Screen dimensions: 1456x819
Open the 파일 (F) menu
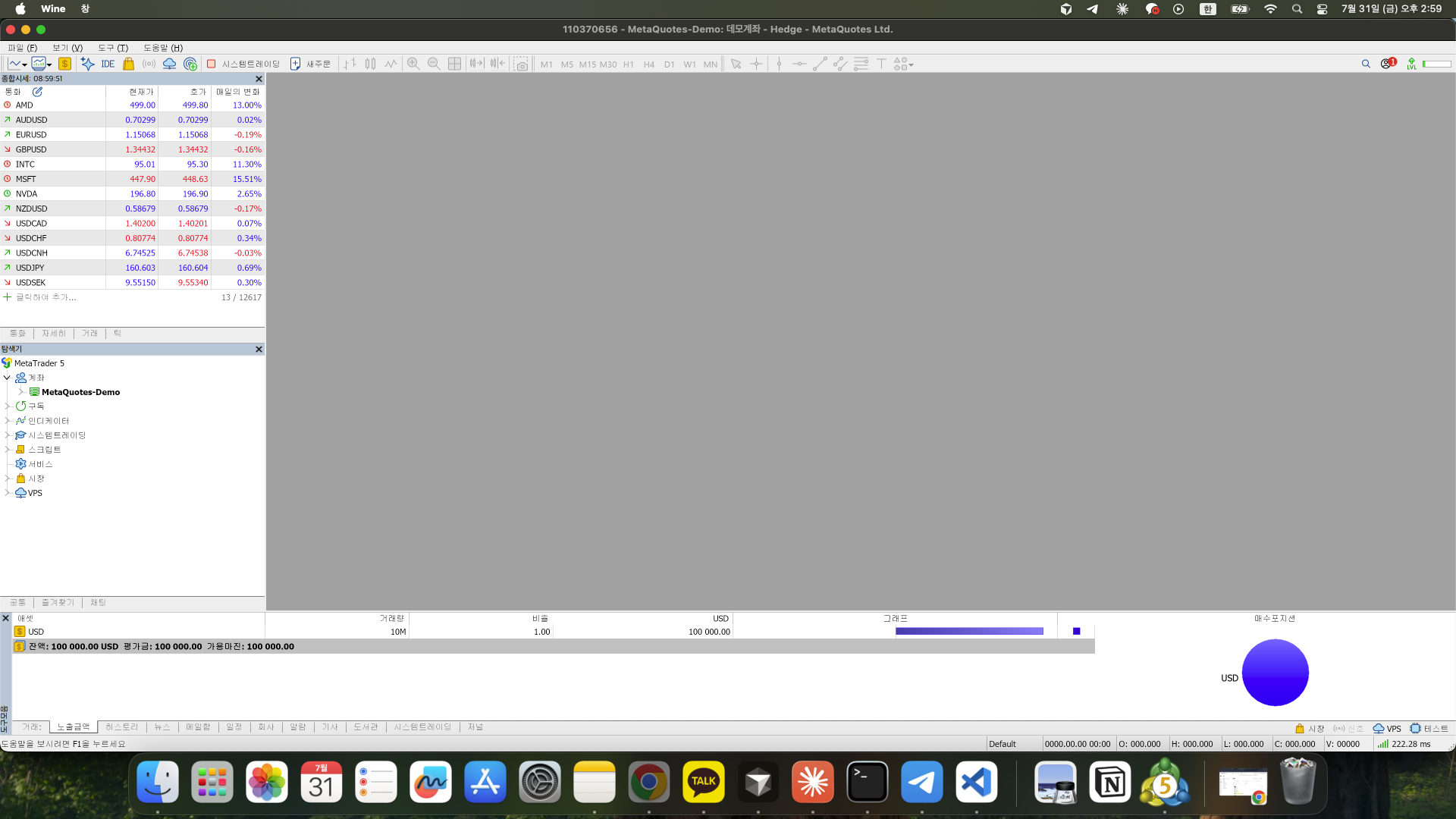[x=22, y=48]
